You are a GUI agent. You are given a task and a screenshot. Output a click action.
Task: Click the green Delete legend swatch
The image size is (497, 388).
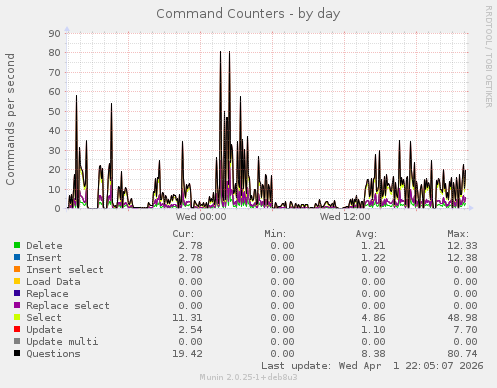[x=17, y=245]
